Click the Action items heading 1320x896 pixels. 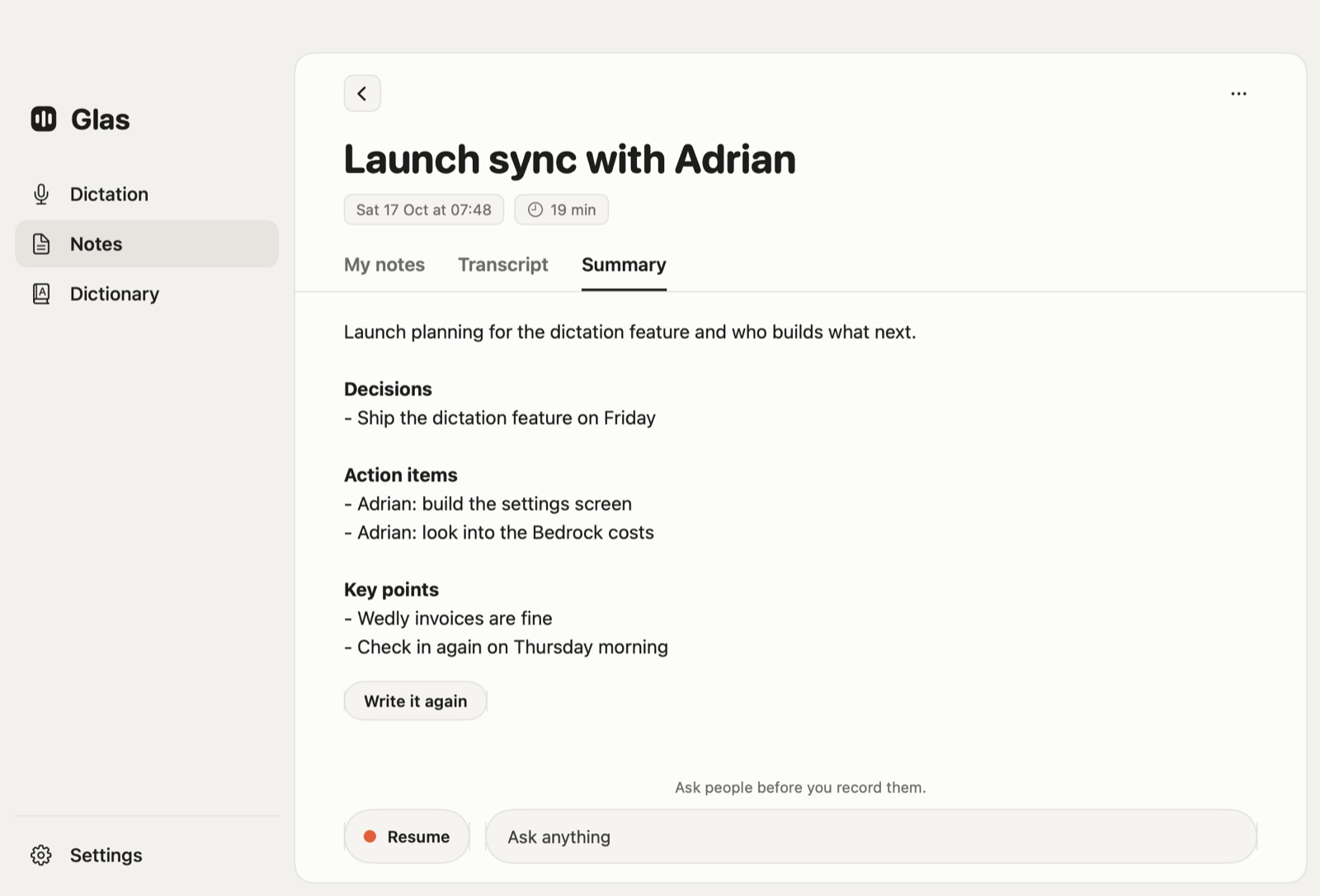[400, 475]
